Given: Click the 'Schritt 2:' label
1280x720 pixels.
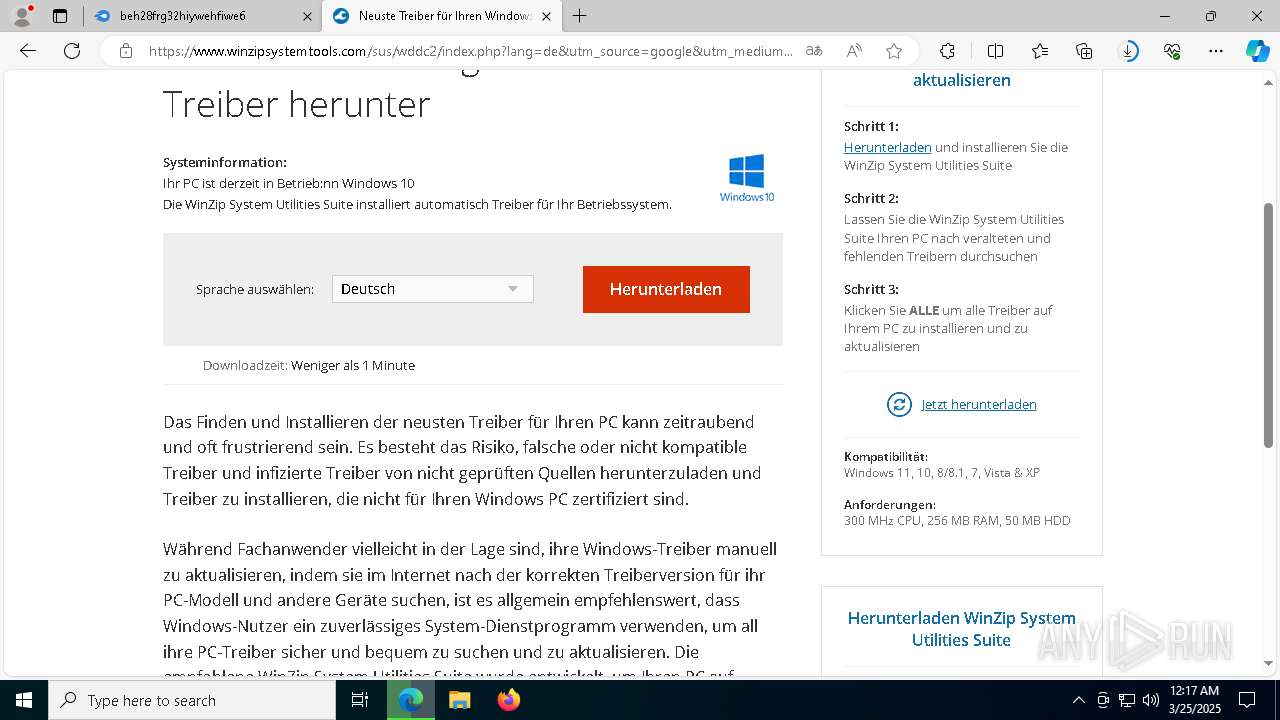Looking at the screenshot, I should [x=871, y=198].
